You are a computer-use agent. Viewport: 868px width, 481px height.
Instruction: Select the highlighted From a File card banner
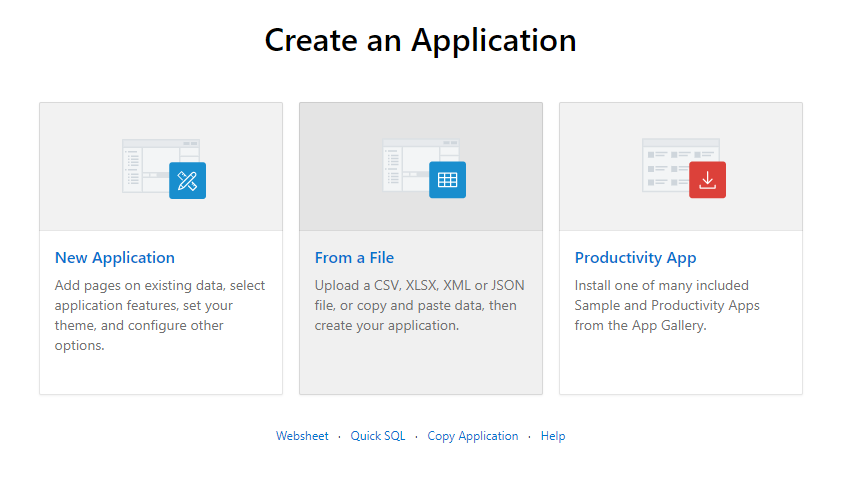(421, 167)
